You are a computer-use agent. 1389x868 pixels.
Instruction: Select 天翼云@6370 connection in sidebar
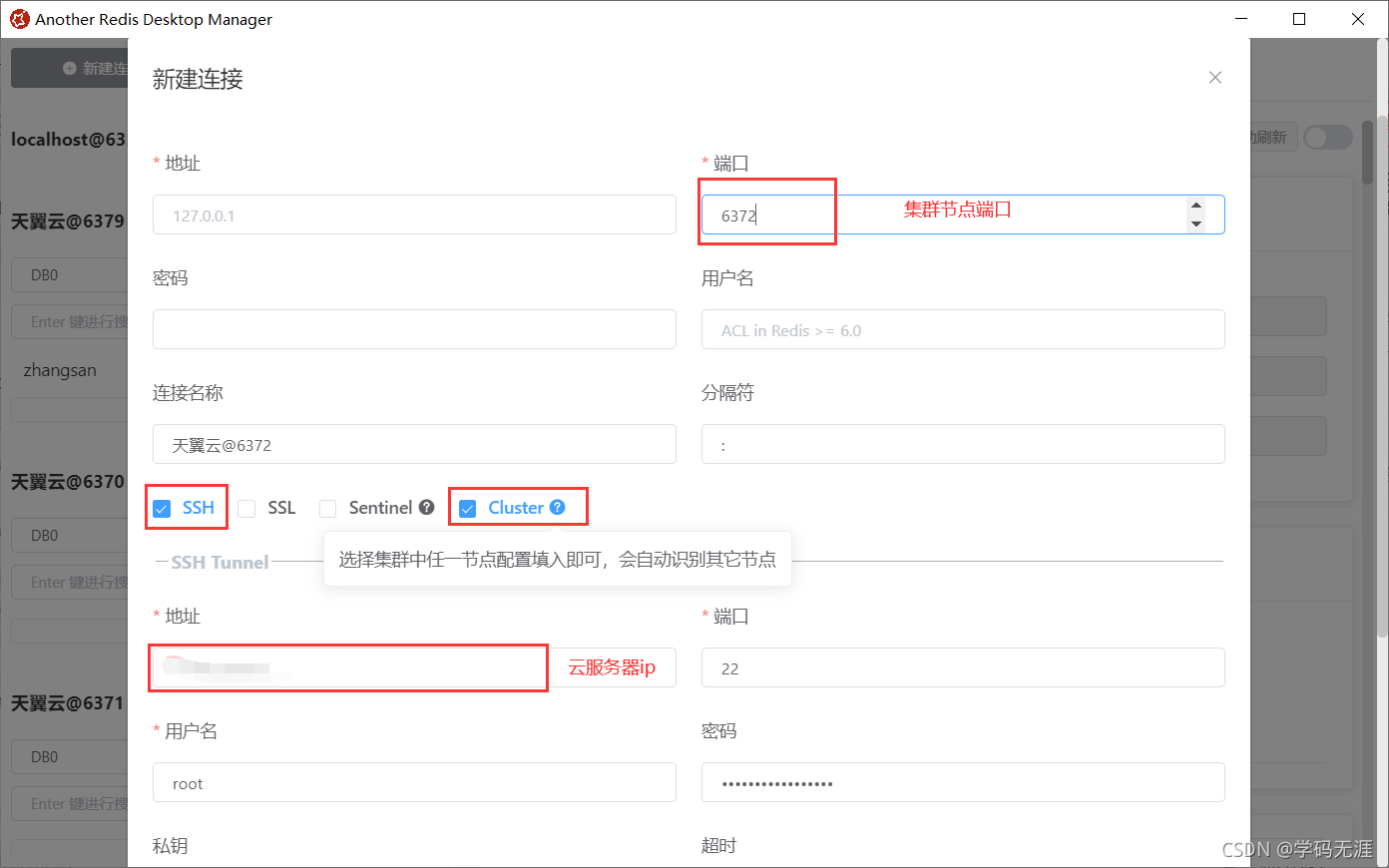click(68, 482)
